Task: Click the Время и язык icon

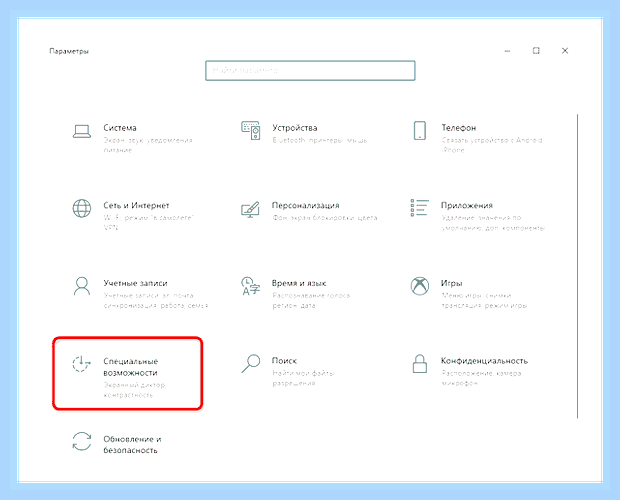Action: pyautogui.click(x=251, y=286)
